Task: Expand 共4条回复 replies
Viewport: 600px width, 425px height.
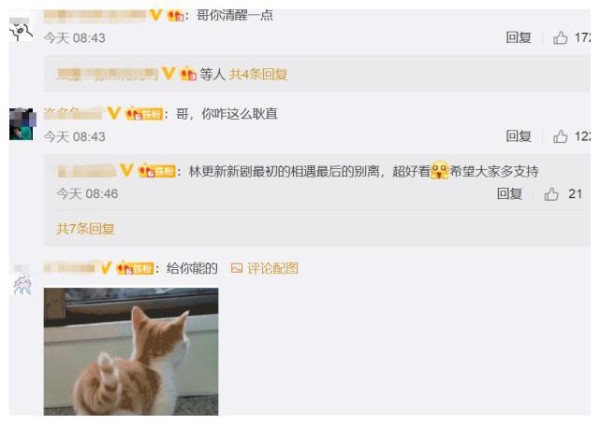Action: pyautogui.click(x=258, y=74)
